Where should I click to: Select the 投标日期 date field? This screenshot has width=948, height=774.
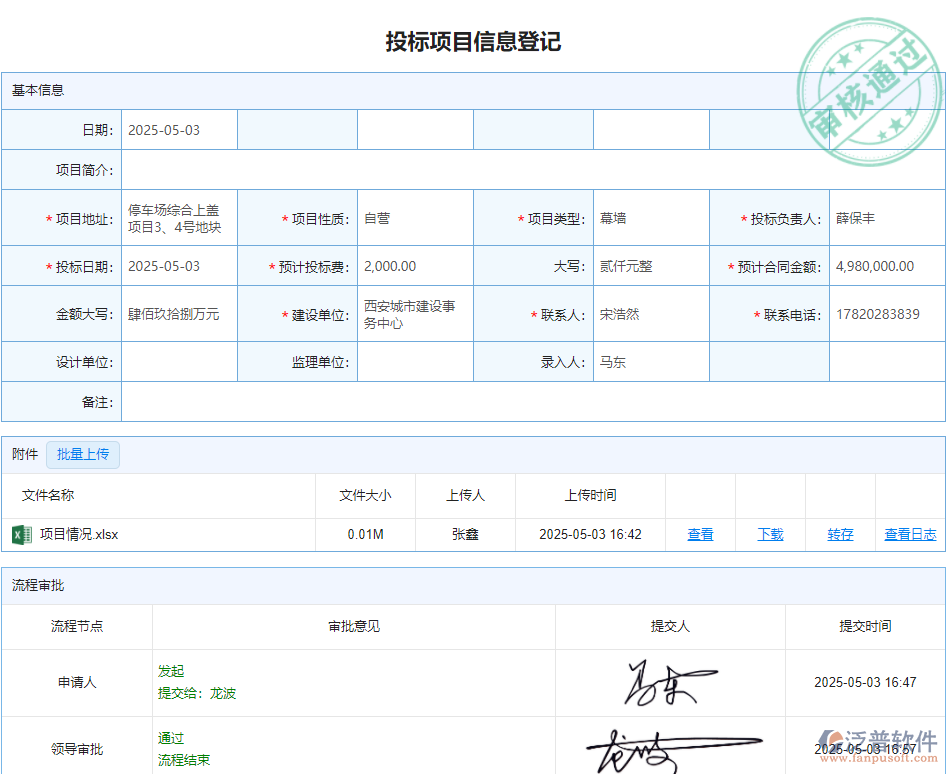coord(179,266)
